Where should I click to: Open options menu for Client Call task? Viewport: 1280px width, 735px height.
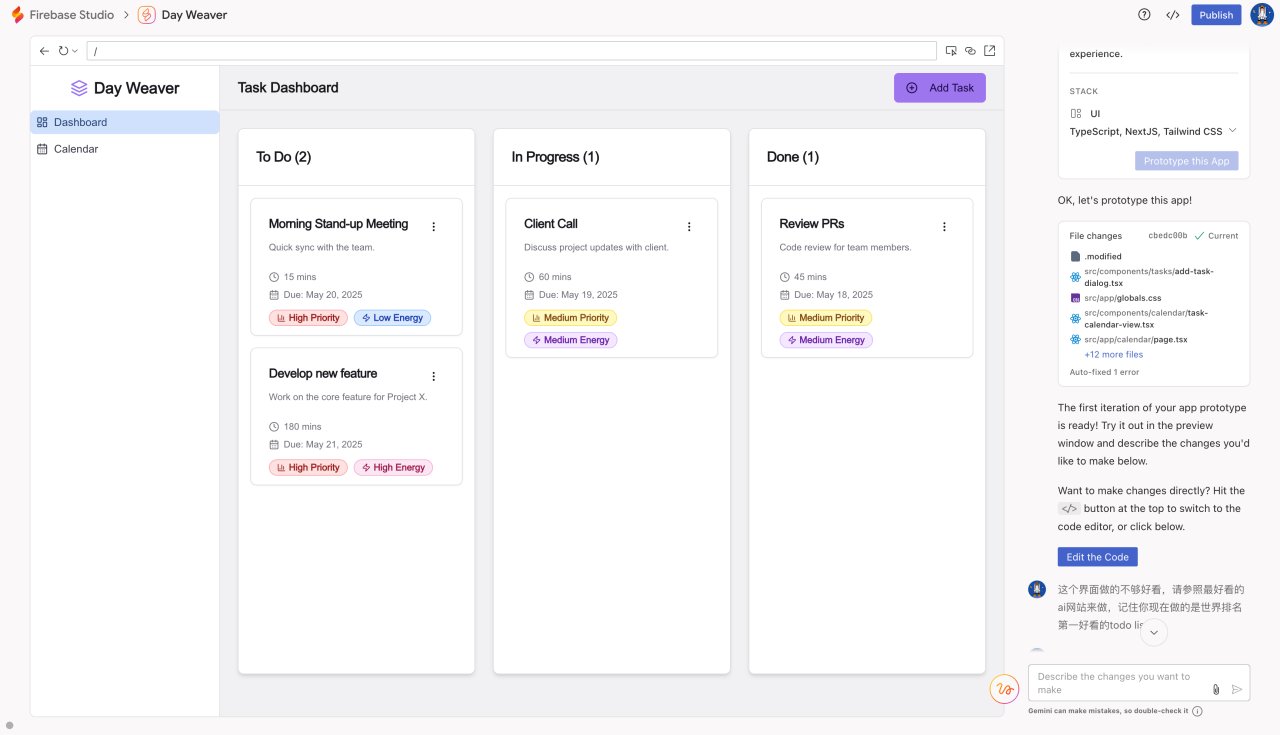[x=689, y=227]
